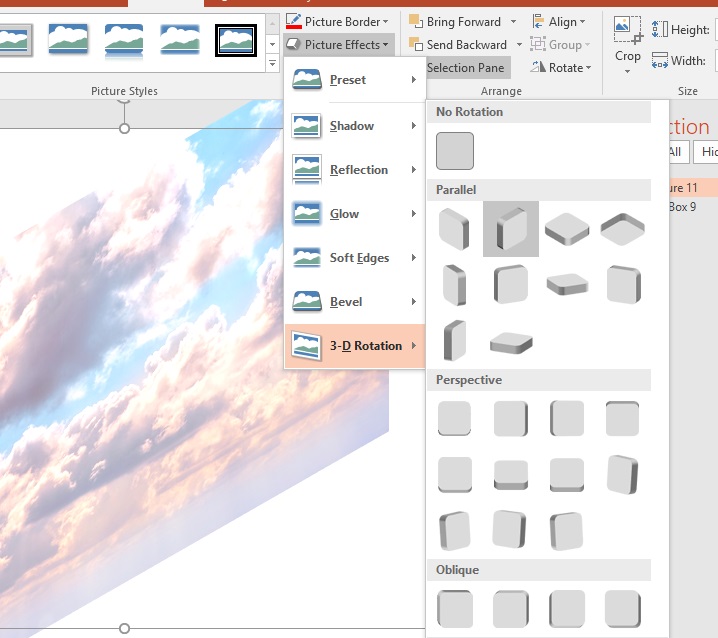Viewport: 718px width, 638px height.
Task: Apply the first Perspective rotation preset
Action: click(x=454, y=418)
